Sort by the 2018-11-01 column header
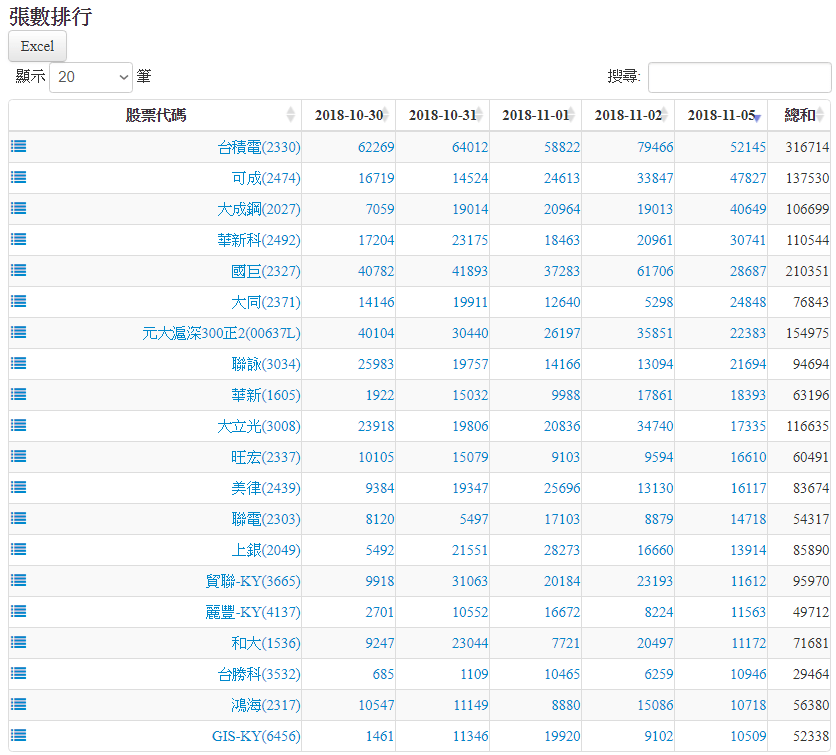The height and width of the screenshot is (755, 836). pos(535,115)
